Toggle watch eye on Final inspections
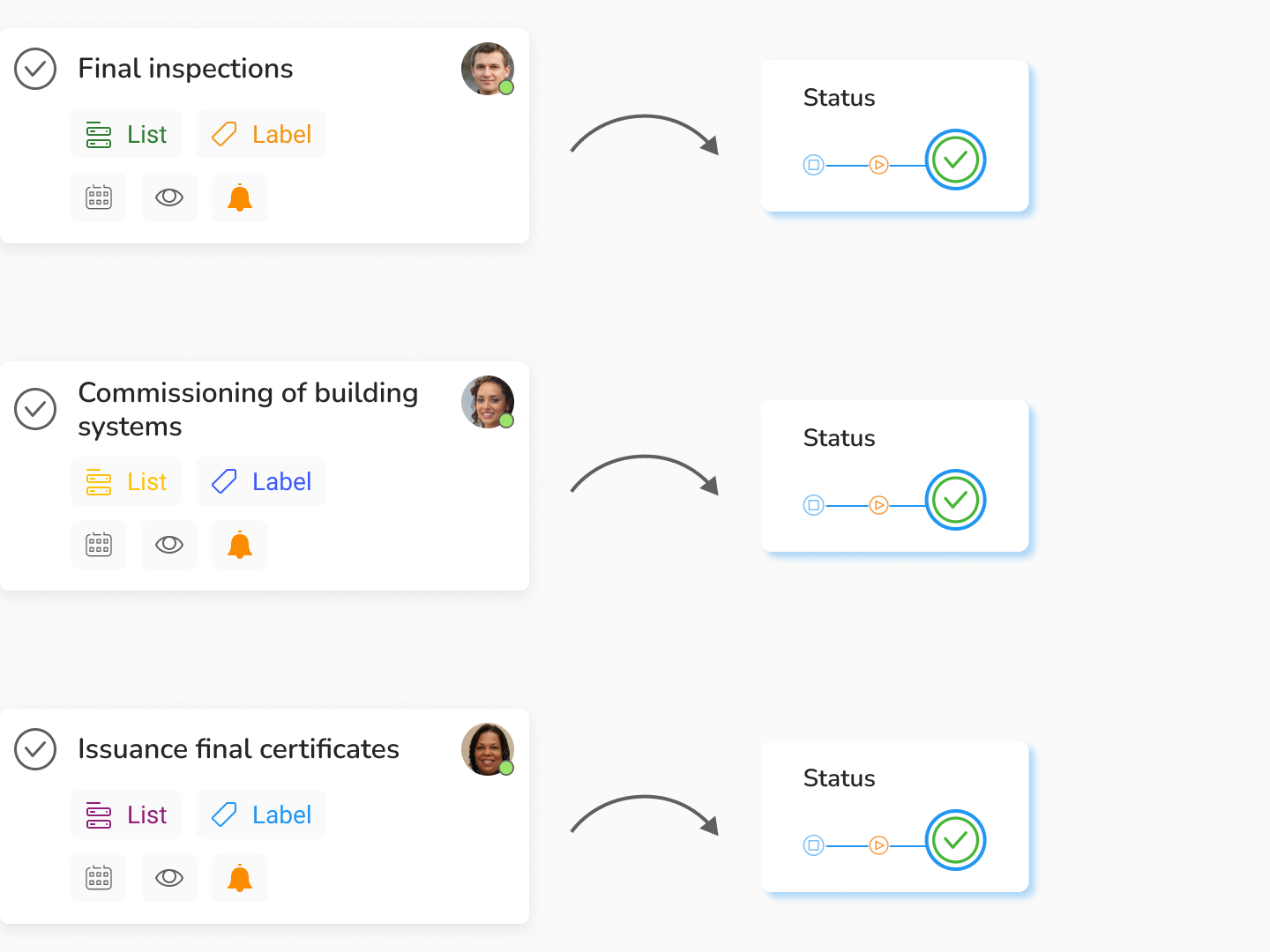The image size is (1270, 952). pyautogui.click(x=169, y=197)
